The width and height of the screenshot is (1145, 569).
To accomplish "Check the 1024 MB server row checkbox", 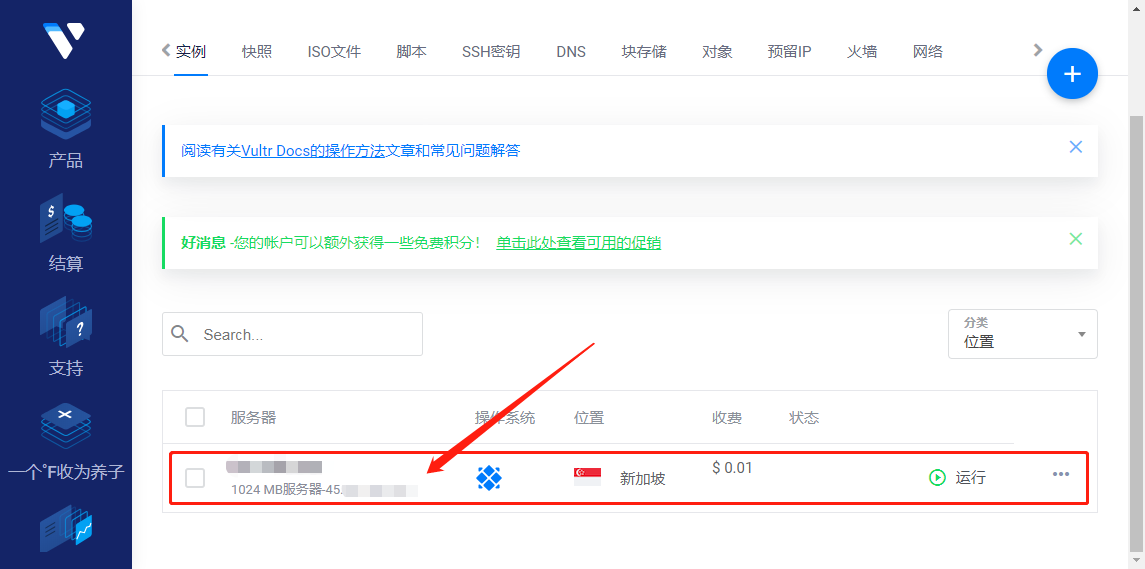I will (195, 478).
